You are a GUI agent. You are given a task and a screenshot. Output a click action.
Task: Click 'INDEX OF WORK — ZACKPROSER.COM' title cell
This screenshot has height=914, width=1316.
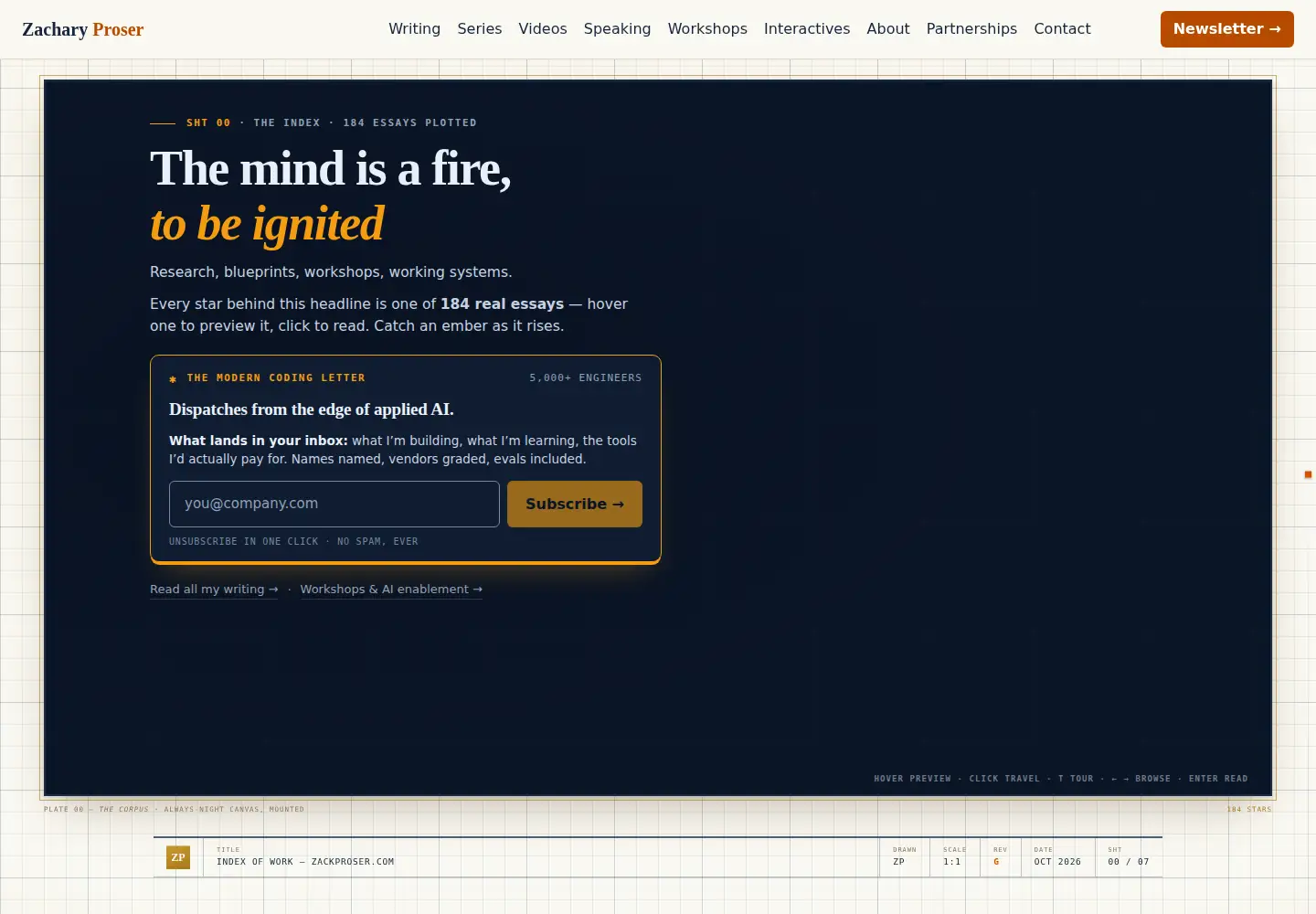[305, 862]
